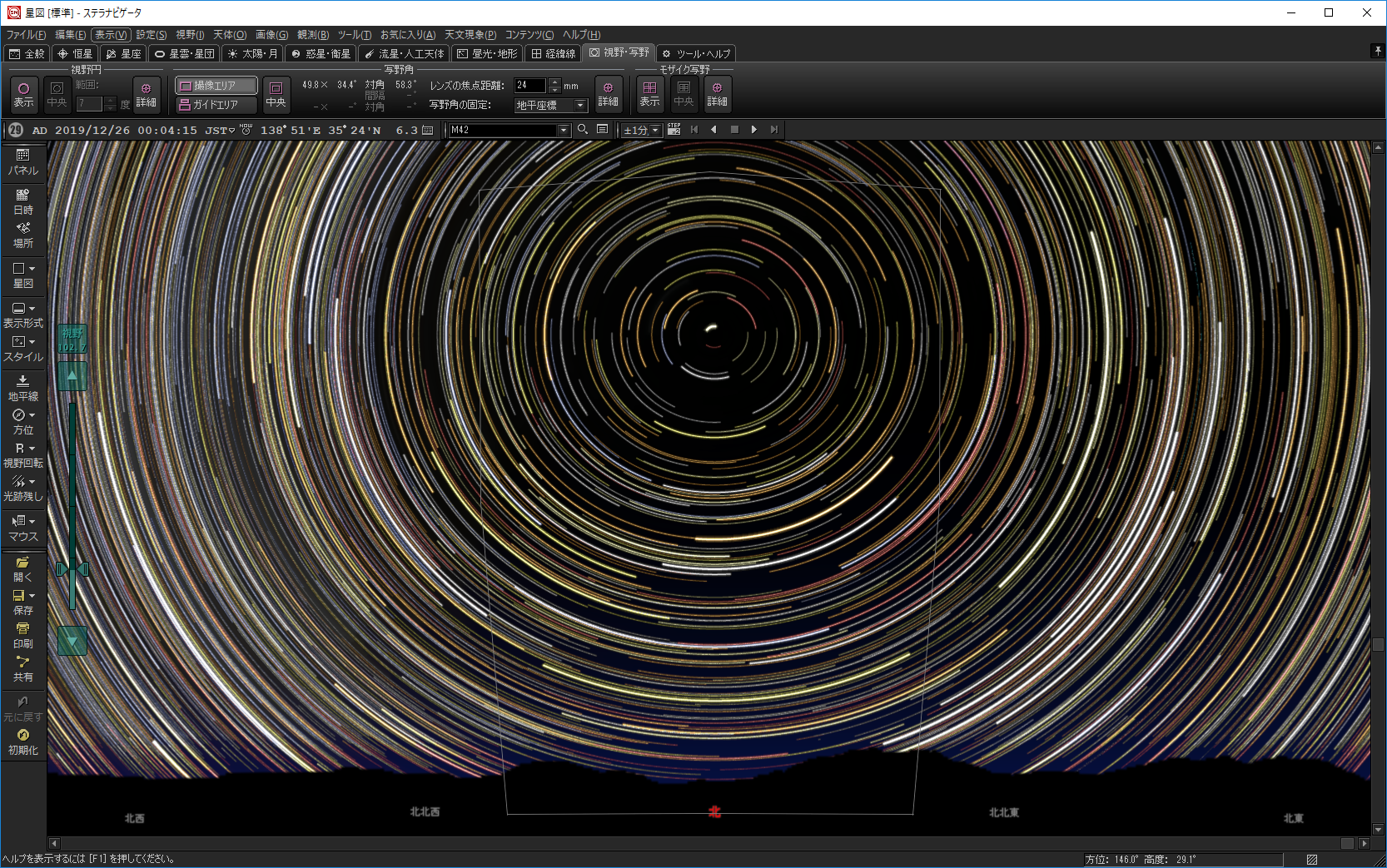Expand the 保存 dropdown arrow
Image resolution: width=1387 pixels, height=868 pixels.
[32, 596]
